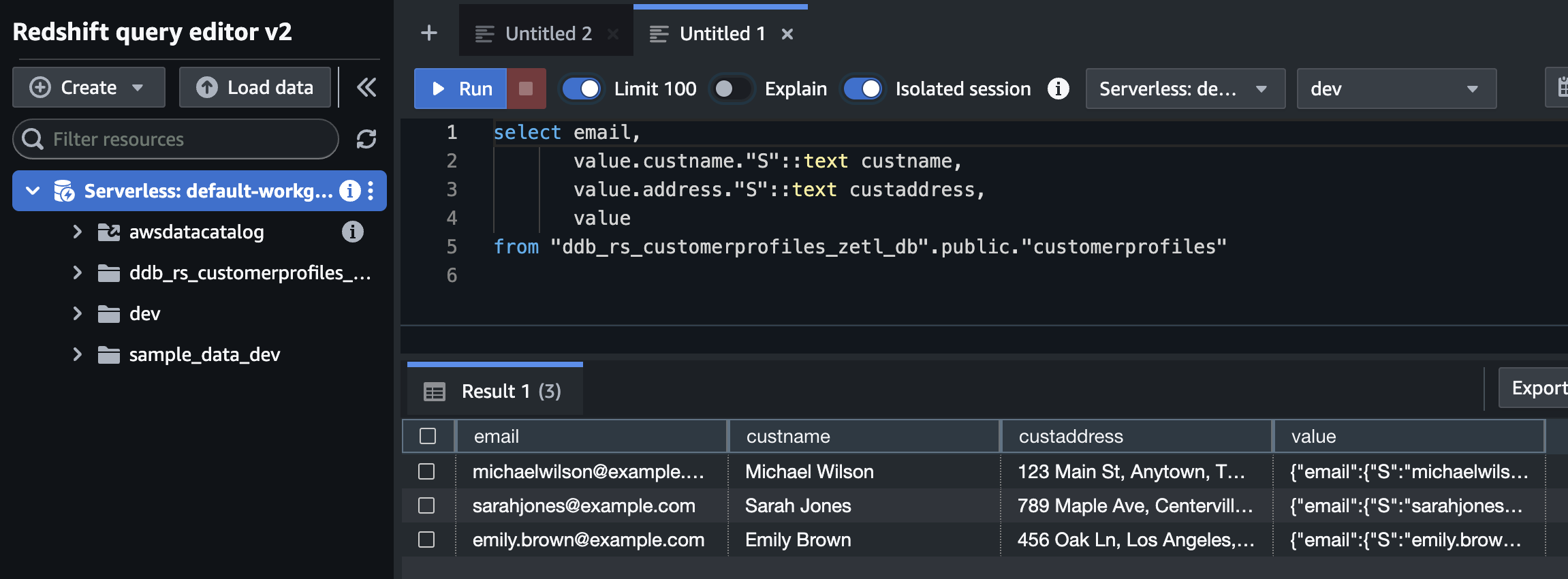The width and height of the screenshot is (1568, 579).
Task: Enable the Explain toggle
Action: coord(732,89)
